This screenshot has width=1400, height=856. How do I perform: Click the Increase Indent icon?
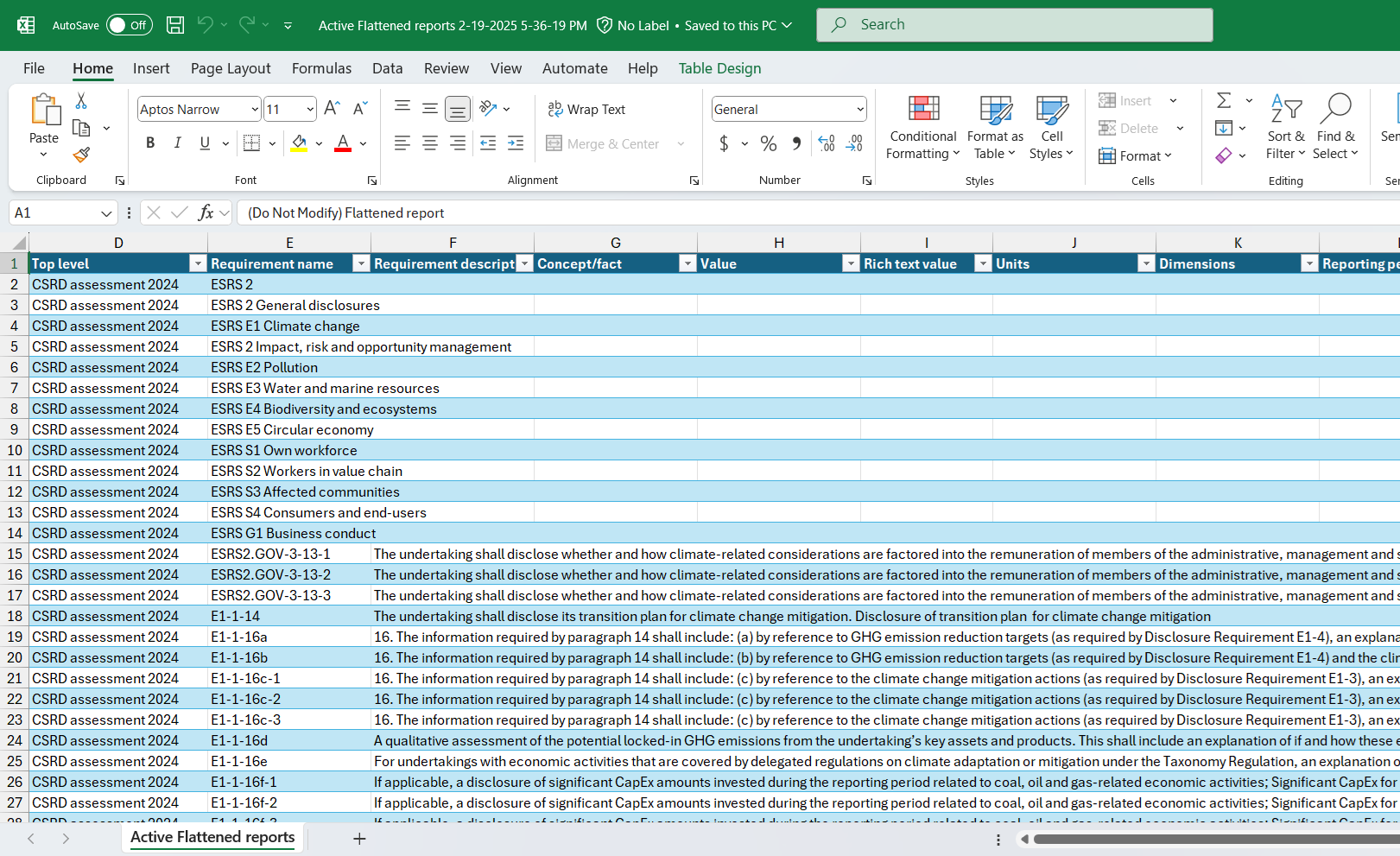tap(516, 143)
